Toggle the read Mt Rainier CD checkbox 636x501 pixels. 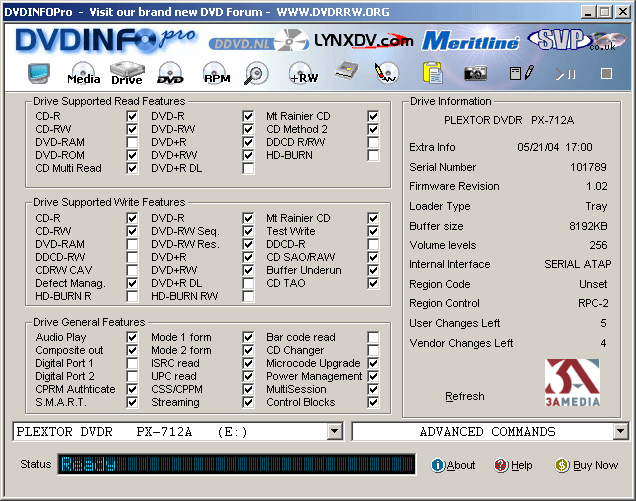click(373, 116)
